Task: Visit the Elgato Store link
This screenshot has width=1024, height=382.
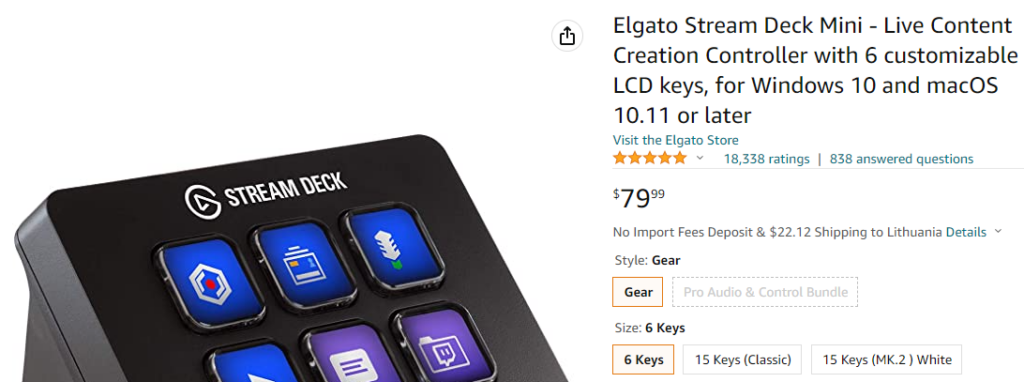Action: [675, 140]
